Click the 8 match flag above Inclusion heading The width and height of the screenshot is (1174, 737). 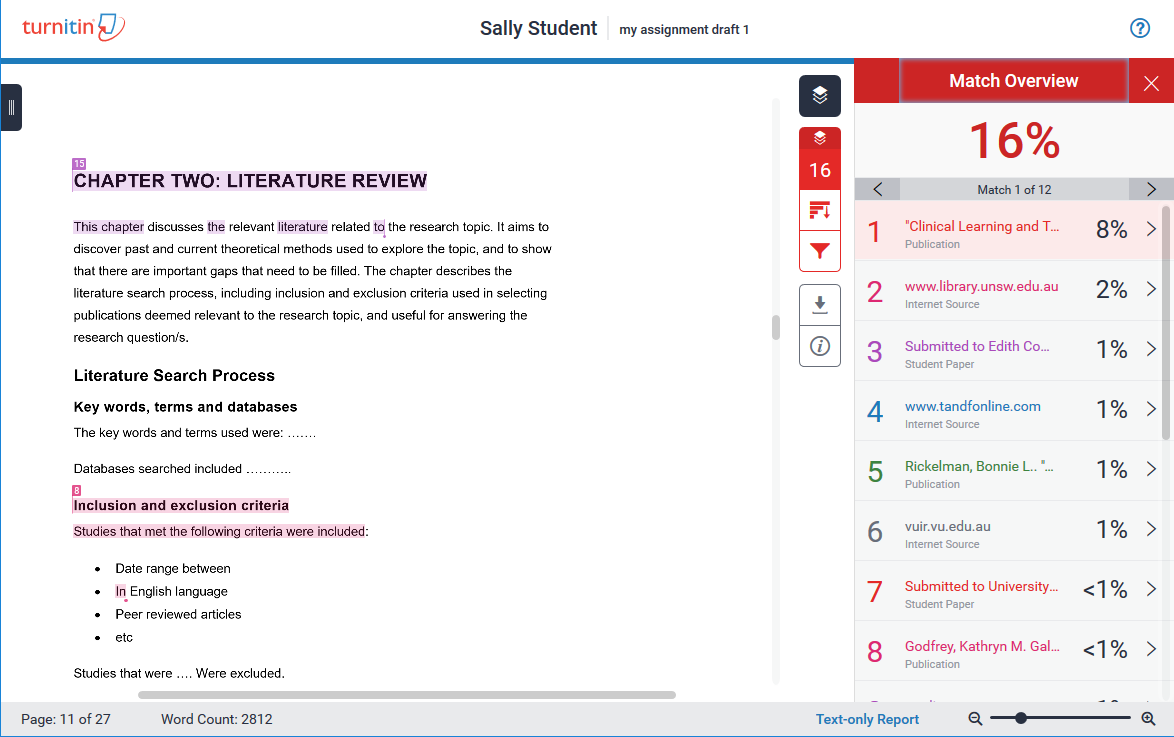pyautogui.click(x=76, y=491)
